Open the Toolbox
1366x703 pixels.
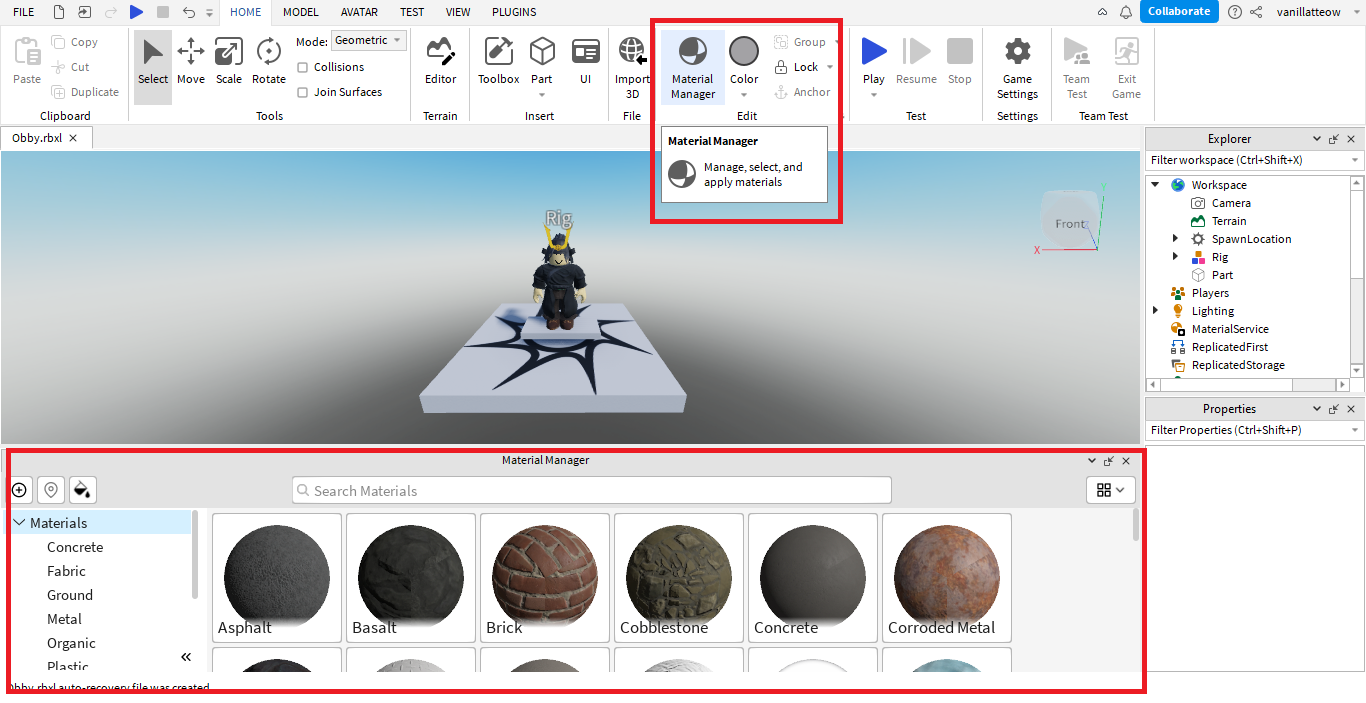(x=498, y=63)
